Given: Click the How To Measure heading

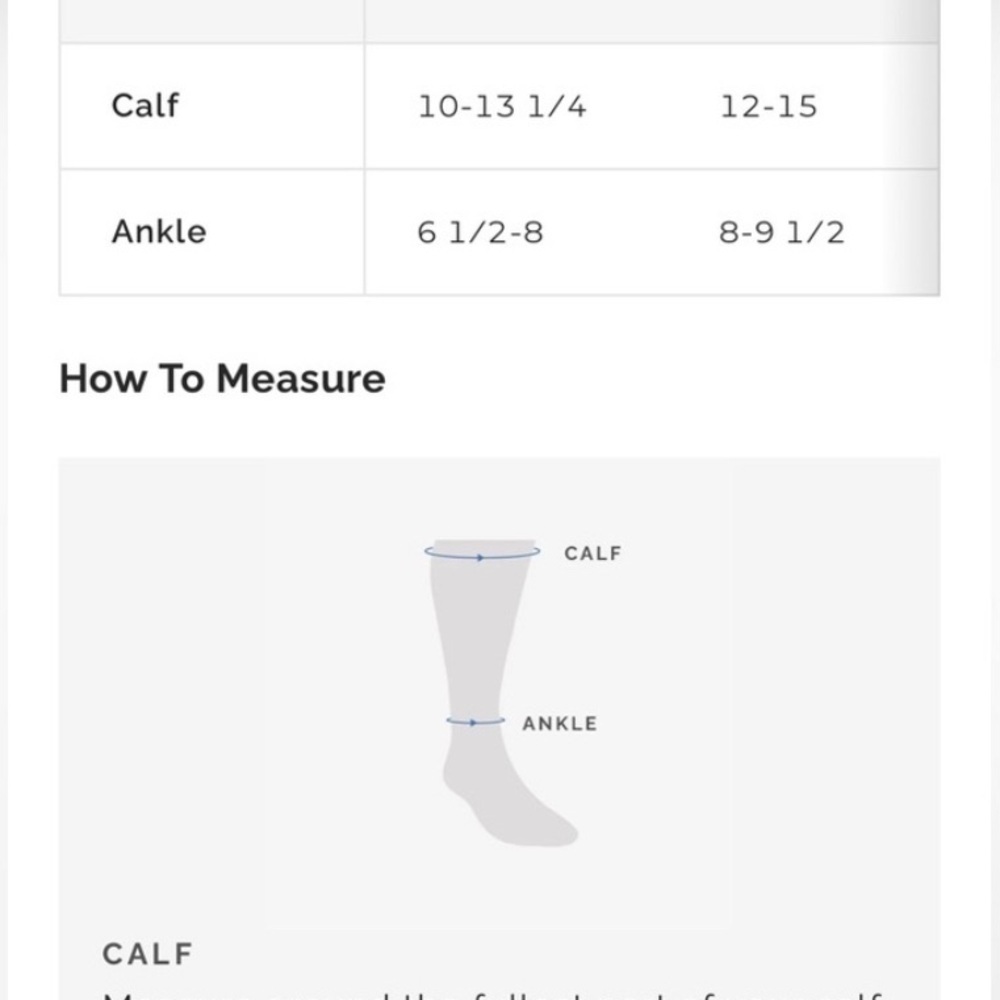Looking at the screenshot, I should [222, 378].
